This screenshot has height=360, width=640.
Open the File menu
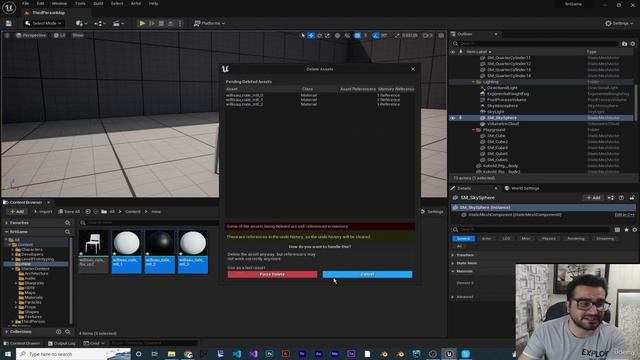pyautogui.click(x=25, y=4)
